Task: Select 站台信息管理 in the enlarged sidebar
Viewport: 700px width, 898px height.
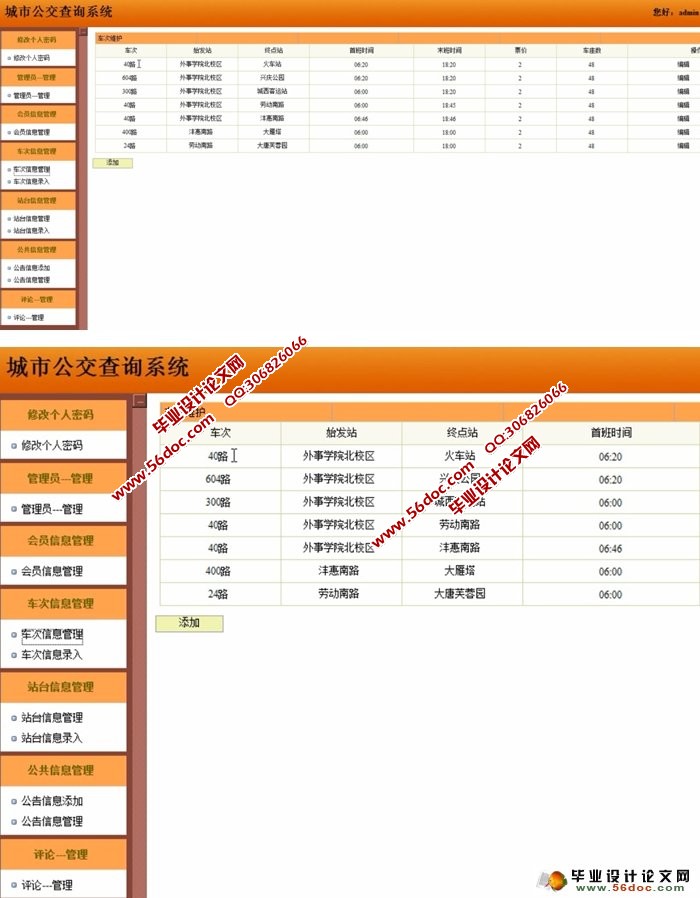Action: (52, 717)
